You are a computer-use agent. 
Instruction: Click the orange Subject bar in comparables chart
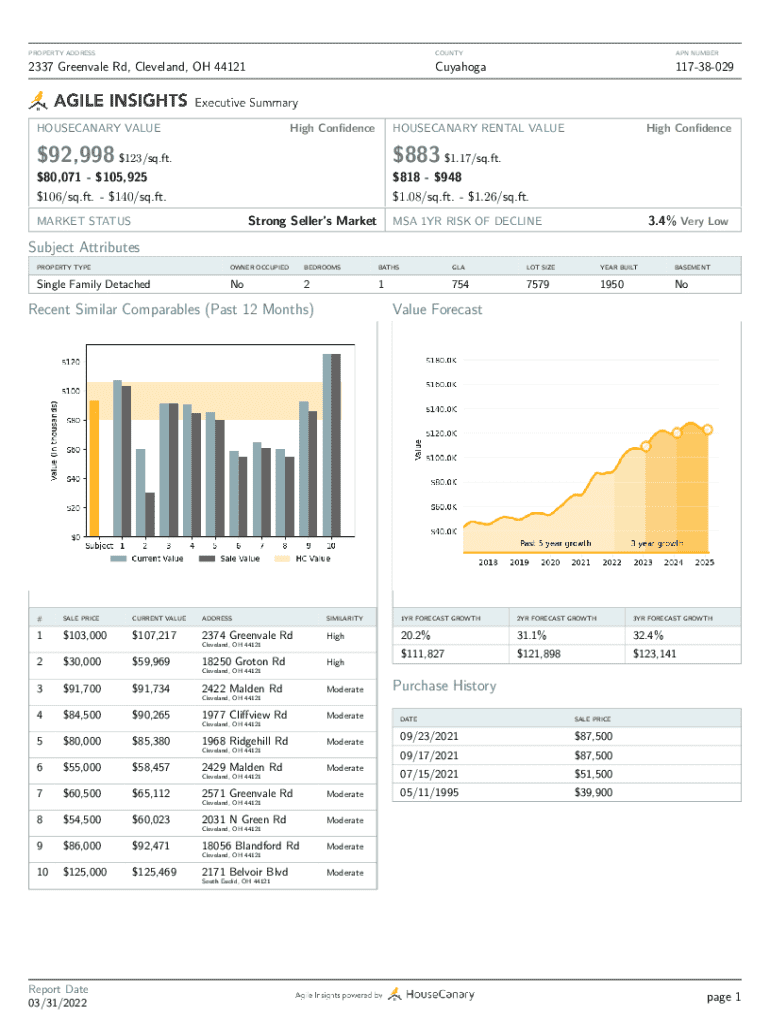[94, 468]
